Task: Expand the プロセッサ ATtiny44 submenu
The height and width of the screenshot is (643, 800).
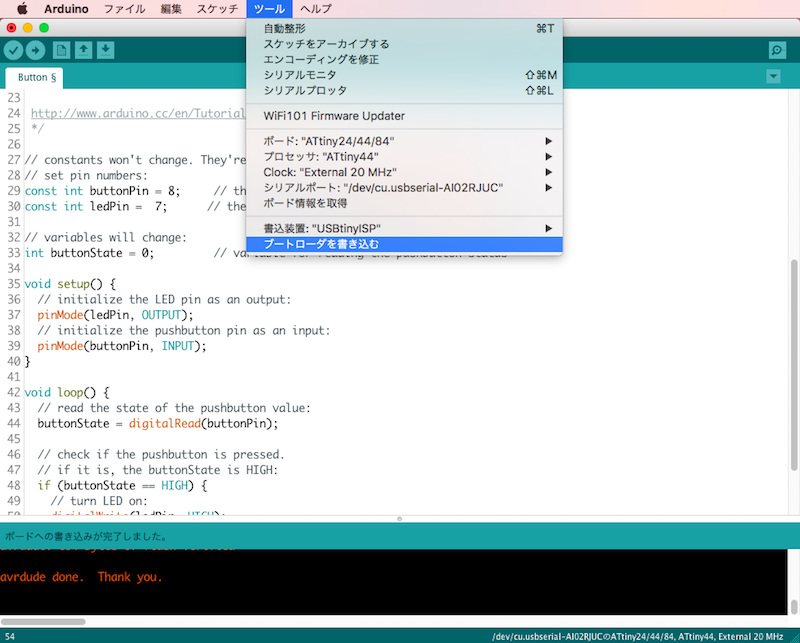Action: [405, 157]
